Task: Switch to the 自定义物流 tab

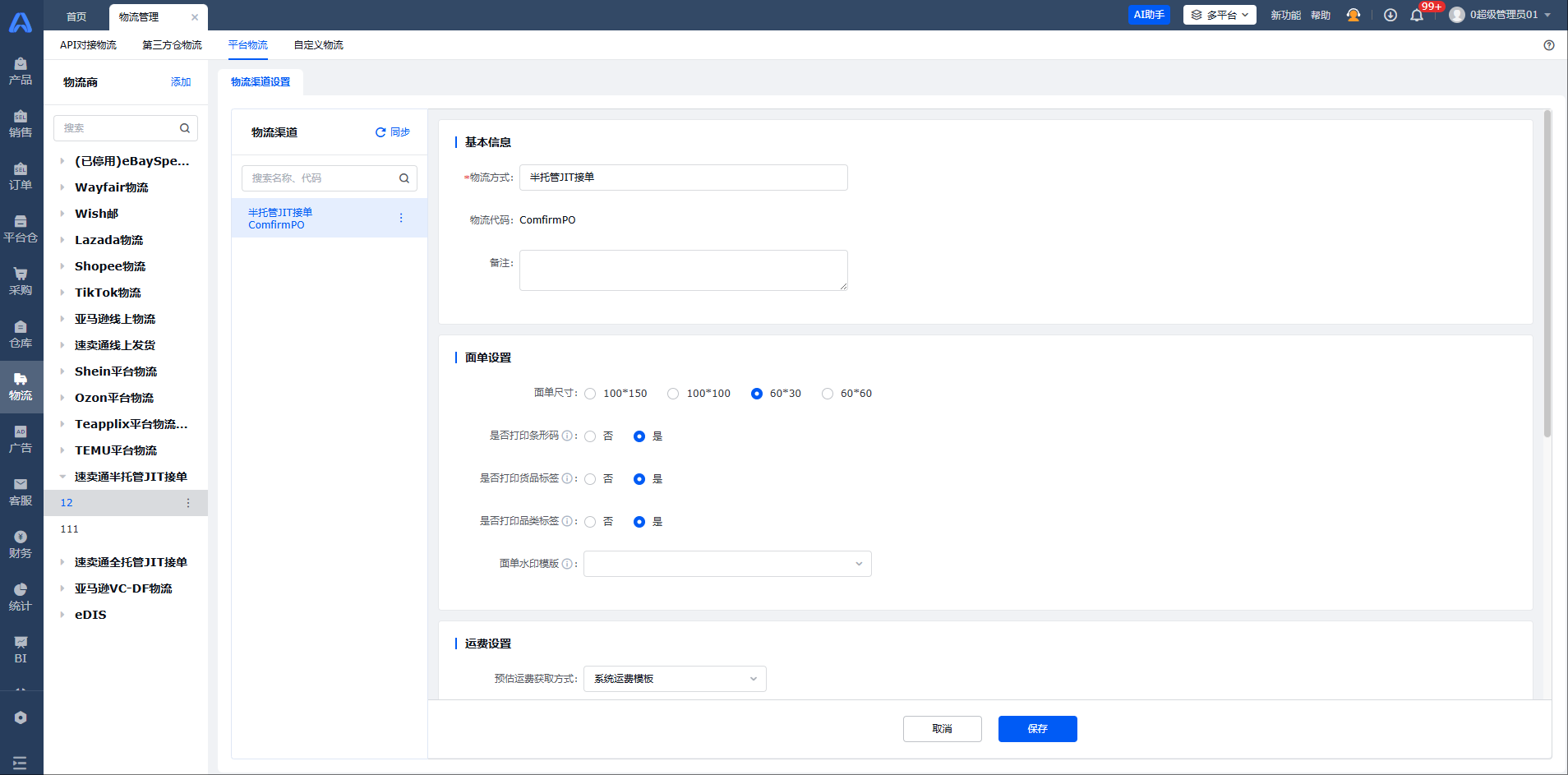Action: [x=319, y=45]
